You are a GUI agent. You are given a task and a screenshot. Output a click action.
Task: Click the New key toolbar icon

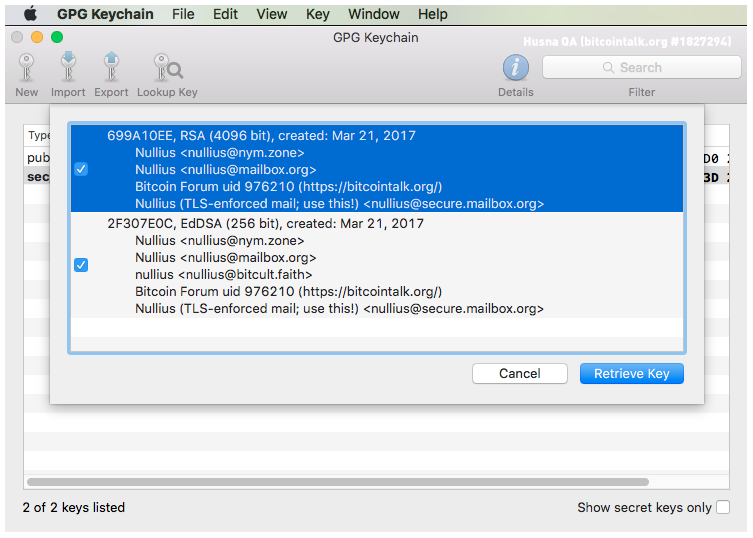tap(26, 68)
